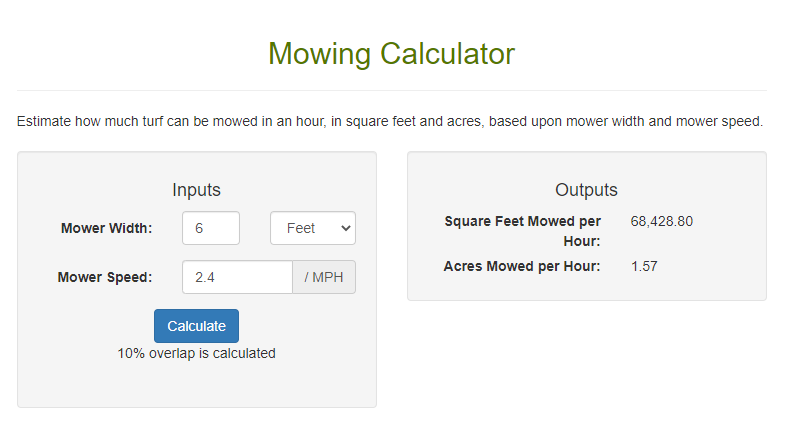Click the horizontal divider below the title
Image resolution: width=789 pixels, height=442 pixels.
391,91
